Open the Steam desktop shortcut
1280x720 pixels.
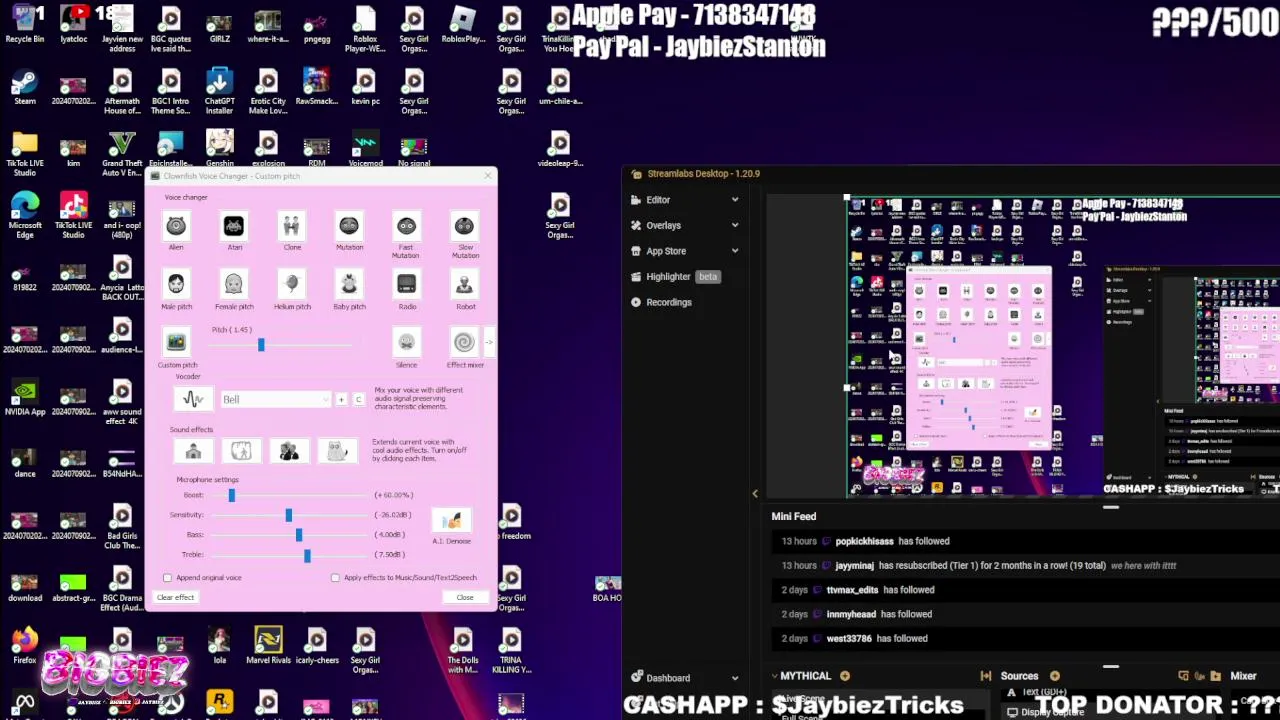(25, 87)
